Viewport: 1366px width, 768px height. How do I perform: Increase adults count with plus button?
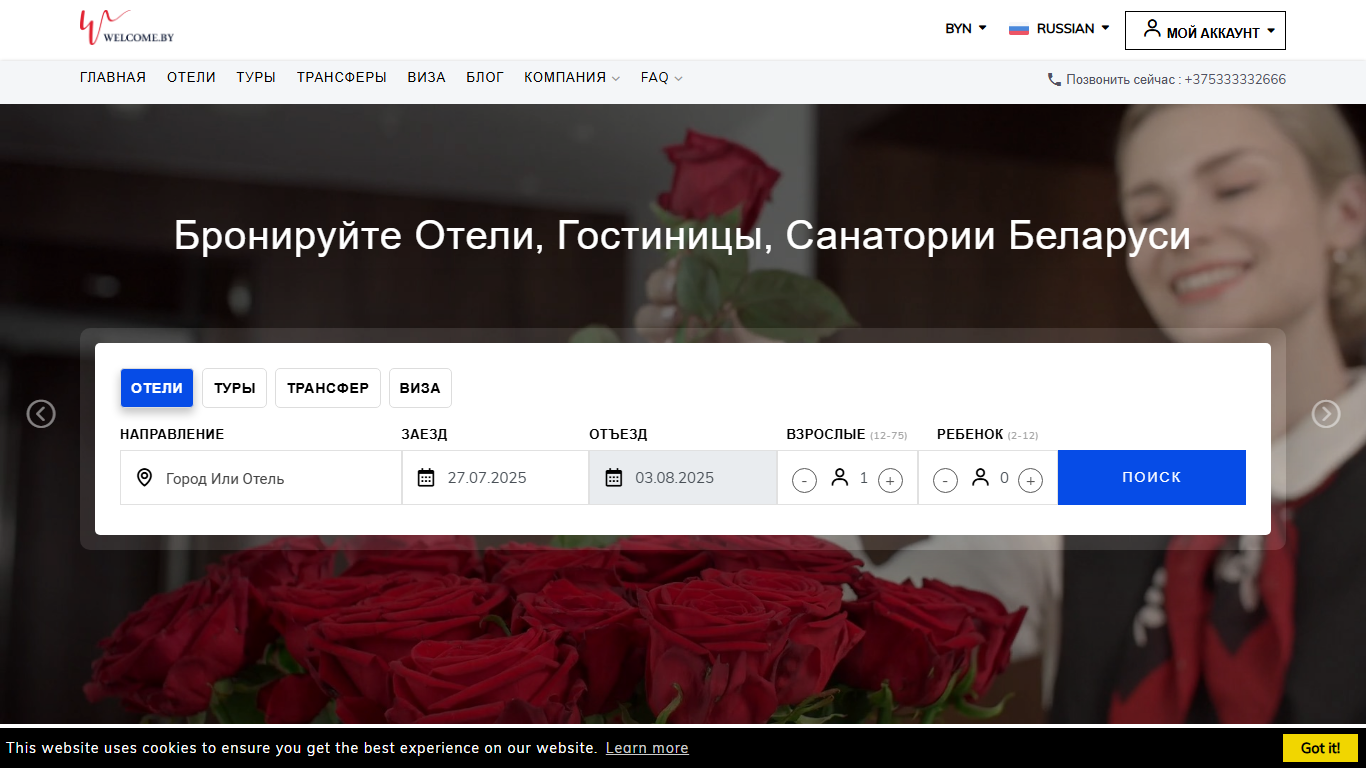[890, 481]
